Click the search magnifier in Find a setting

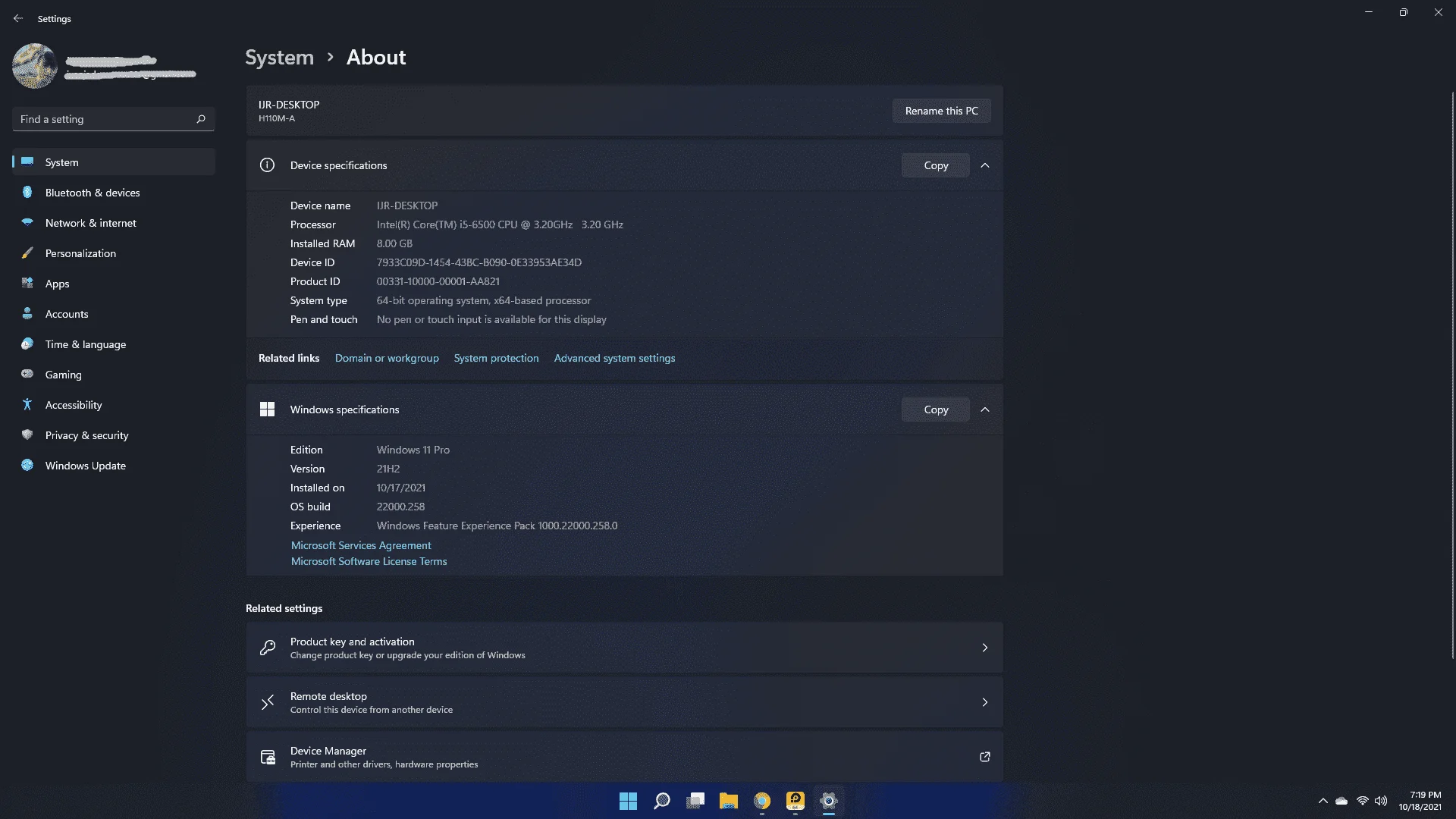pos(201,119)
